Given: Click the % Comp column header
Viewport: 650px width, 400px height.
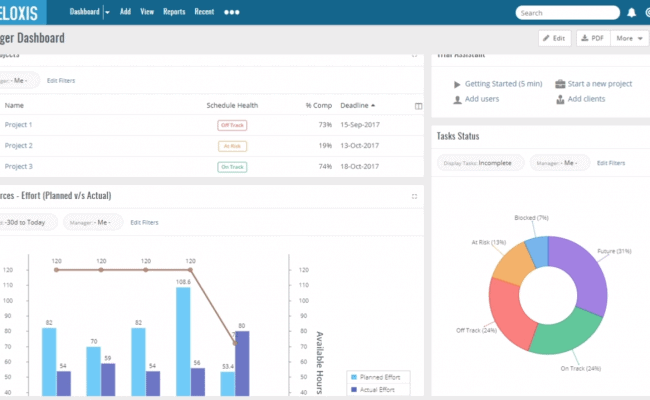Looking at the screenshot, I should tap(319, 105).
